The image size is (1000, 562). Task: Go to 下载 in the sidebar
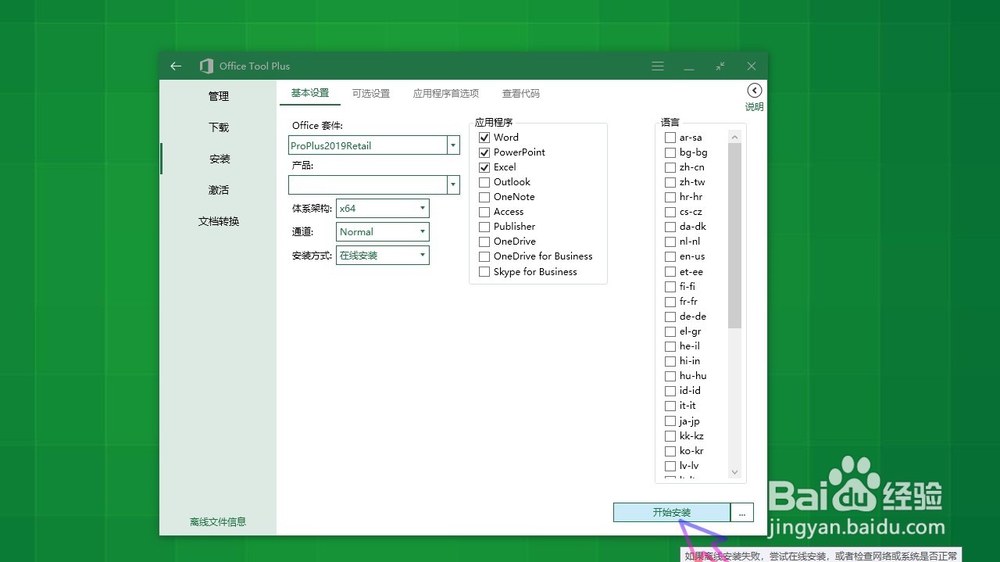click(x=219, y=128)
